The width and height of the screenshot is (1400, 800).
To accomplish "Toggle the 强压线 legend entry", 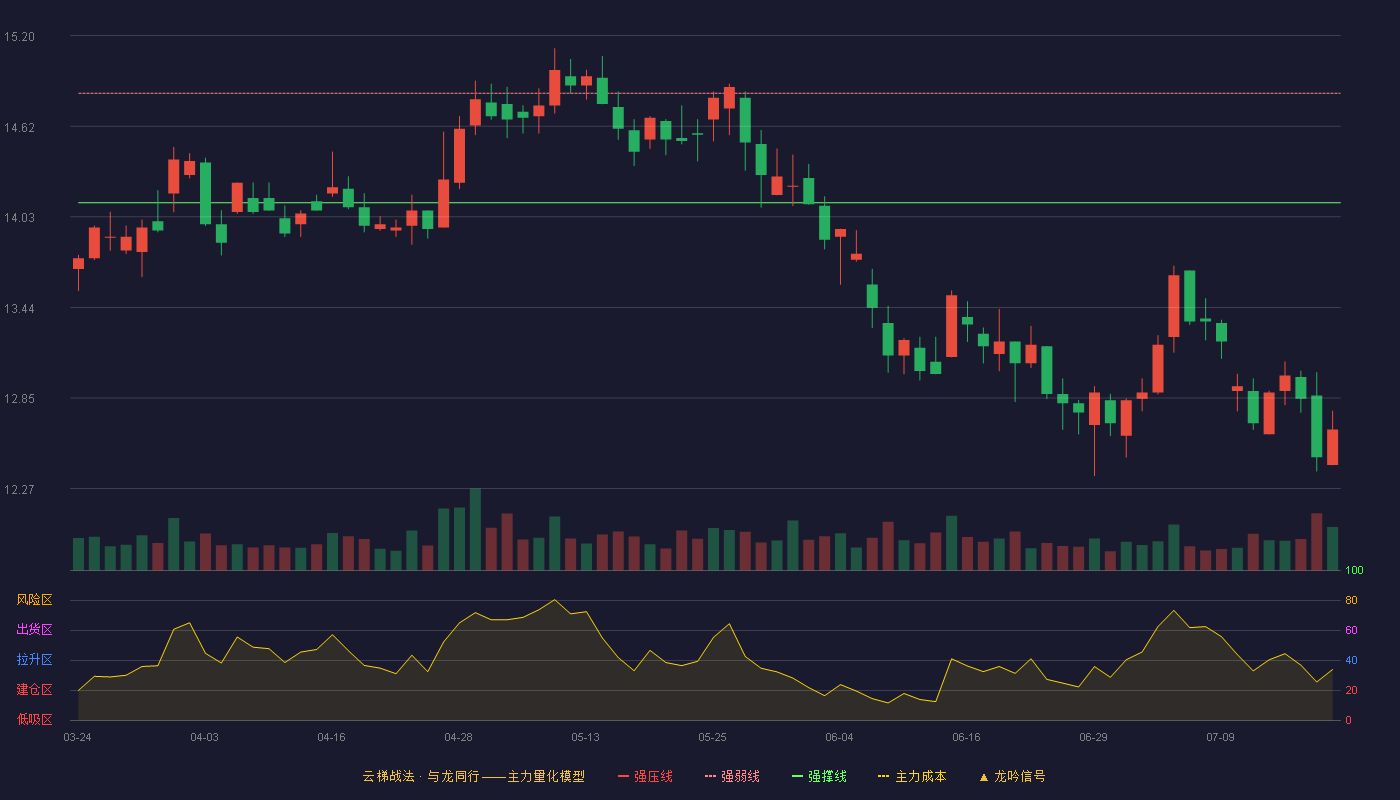I will click(x=645, y=776).
